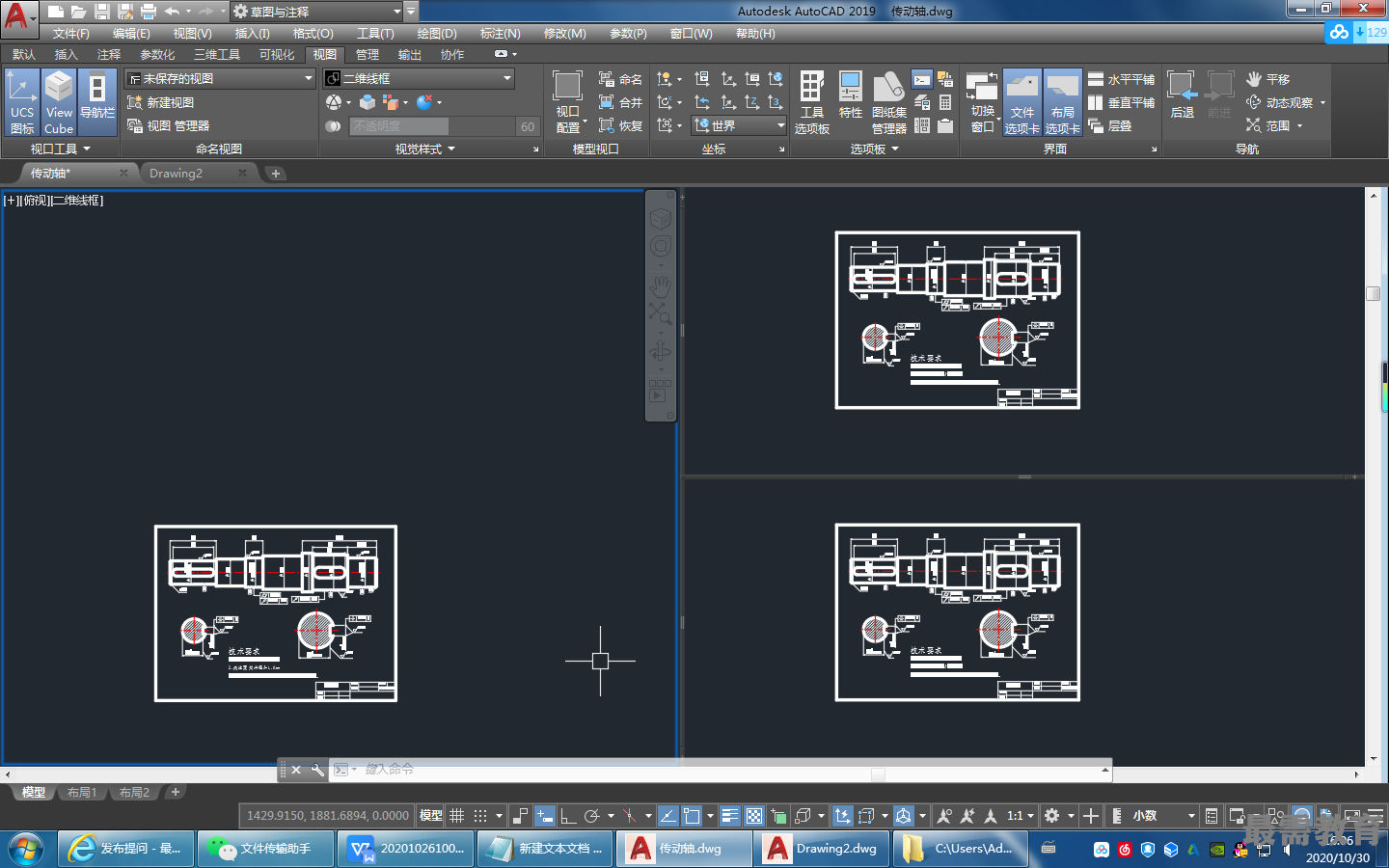Click the new drawing tab plus button
The width and height of the screenshot is (1389, 868).
[x=275, y=173]
